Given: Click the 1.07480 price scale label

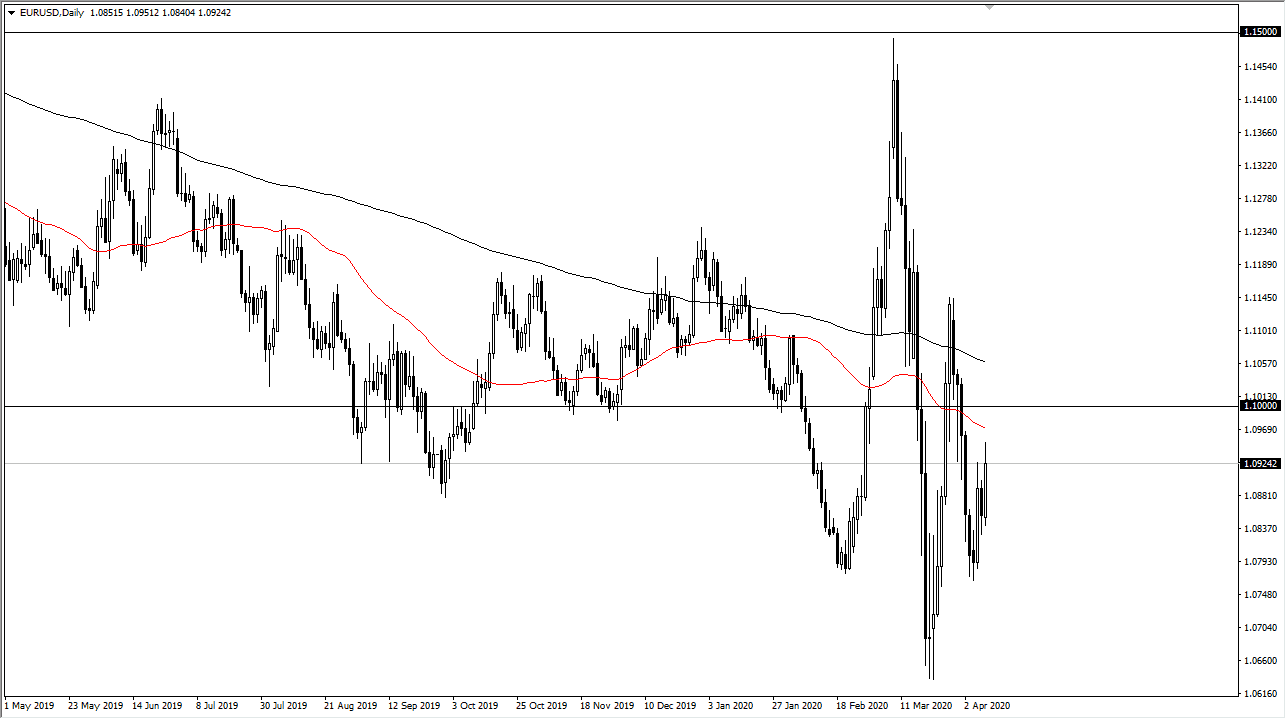Looking at the screenshot, I should coord(1261,595).
